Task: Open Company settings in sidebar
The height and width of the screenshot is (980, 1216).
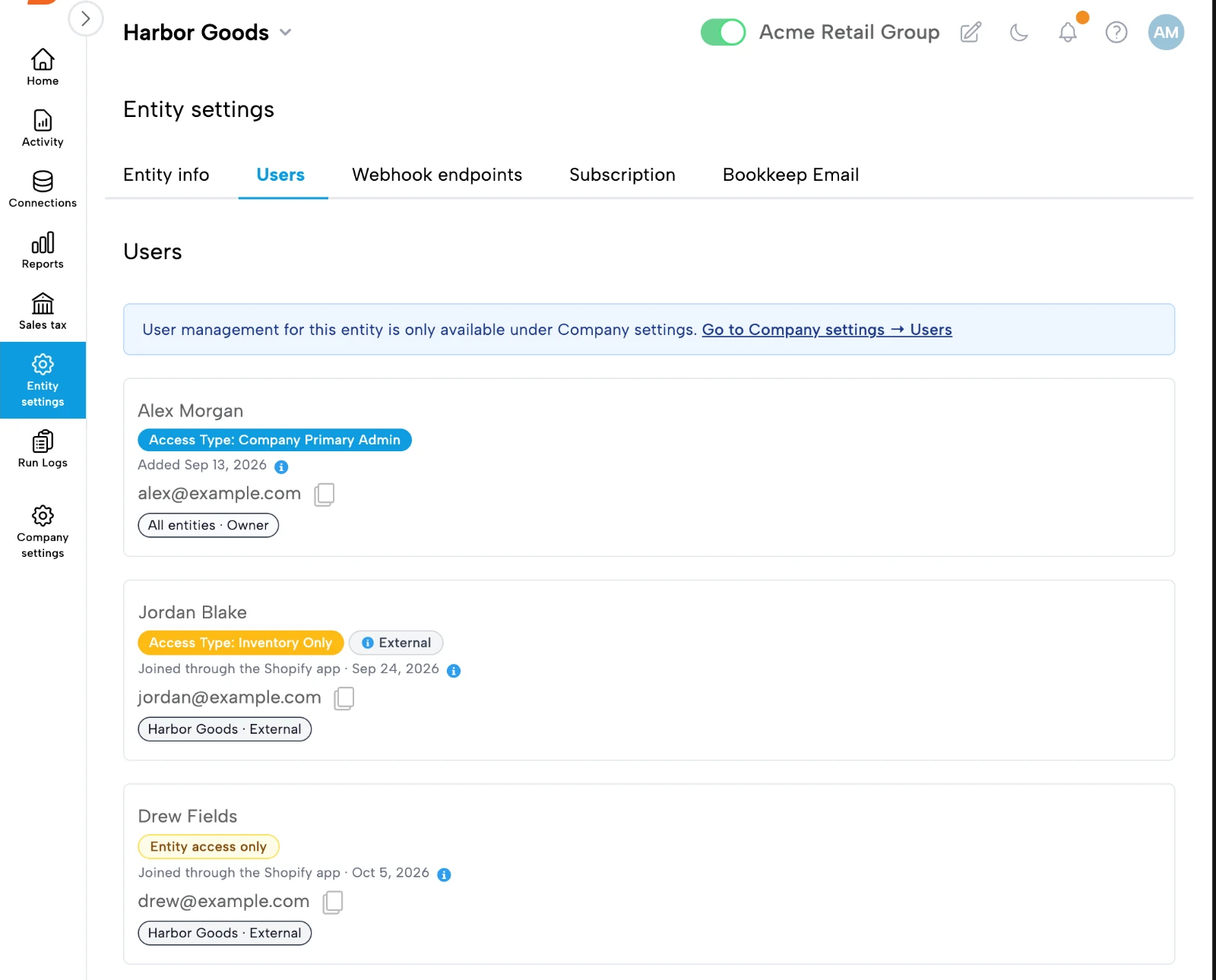Action: [x=43, y=532]
